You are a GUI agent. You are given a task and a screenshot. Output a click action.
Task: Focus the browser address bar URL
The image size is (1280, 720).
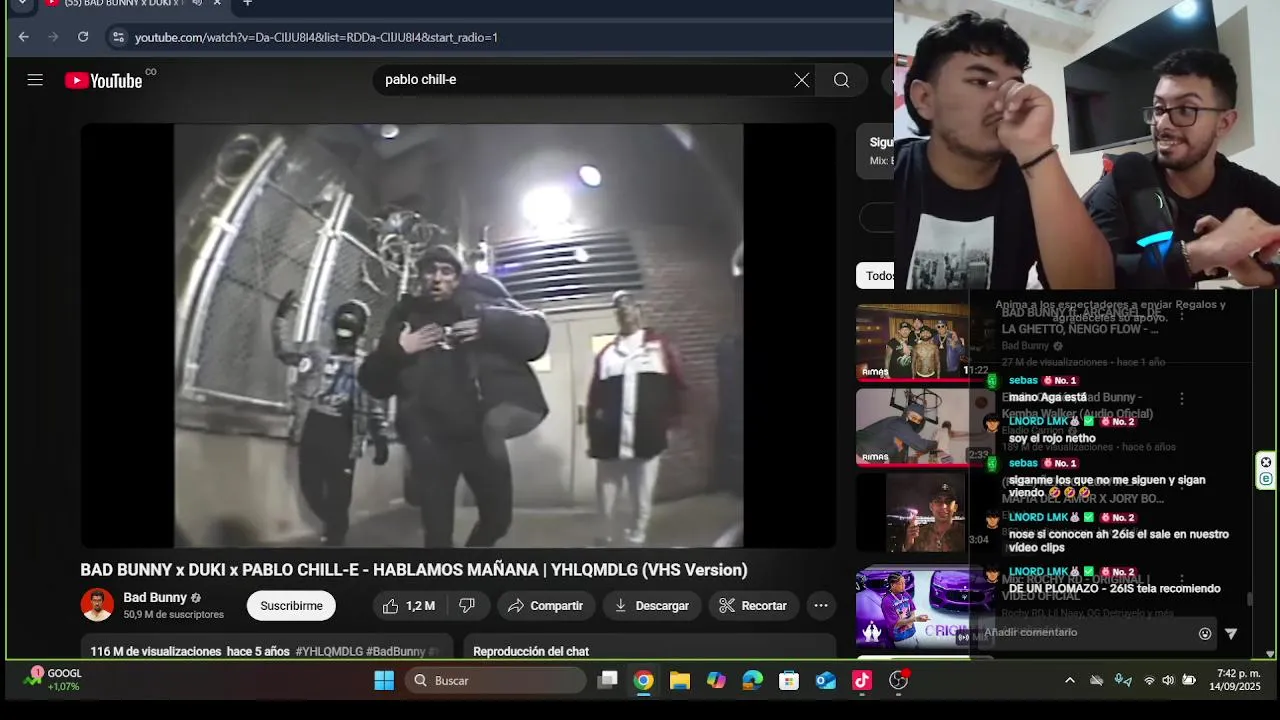pos(316,37)
